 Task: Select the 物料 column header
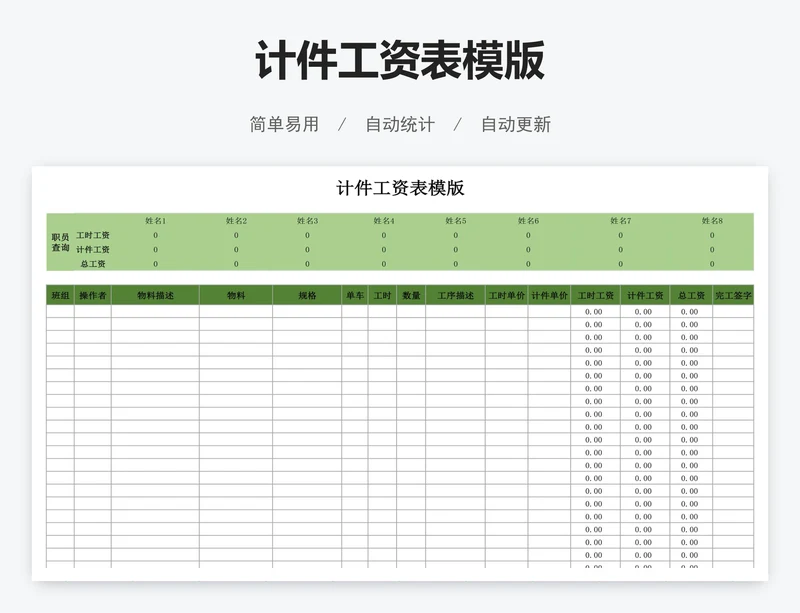click(x=236, y=295)
